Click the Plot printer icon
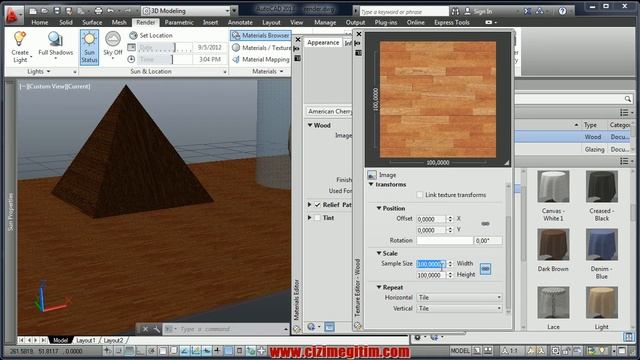The height and width of the screenshot is (360, 640). (x=98, y=11)
